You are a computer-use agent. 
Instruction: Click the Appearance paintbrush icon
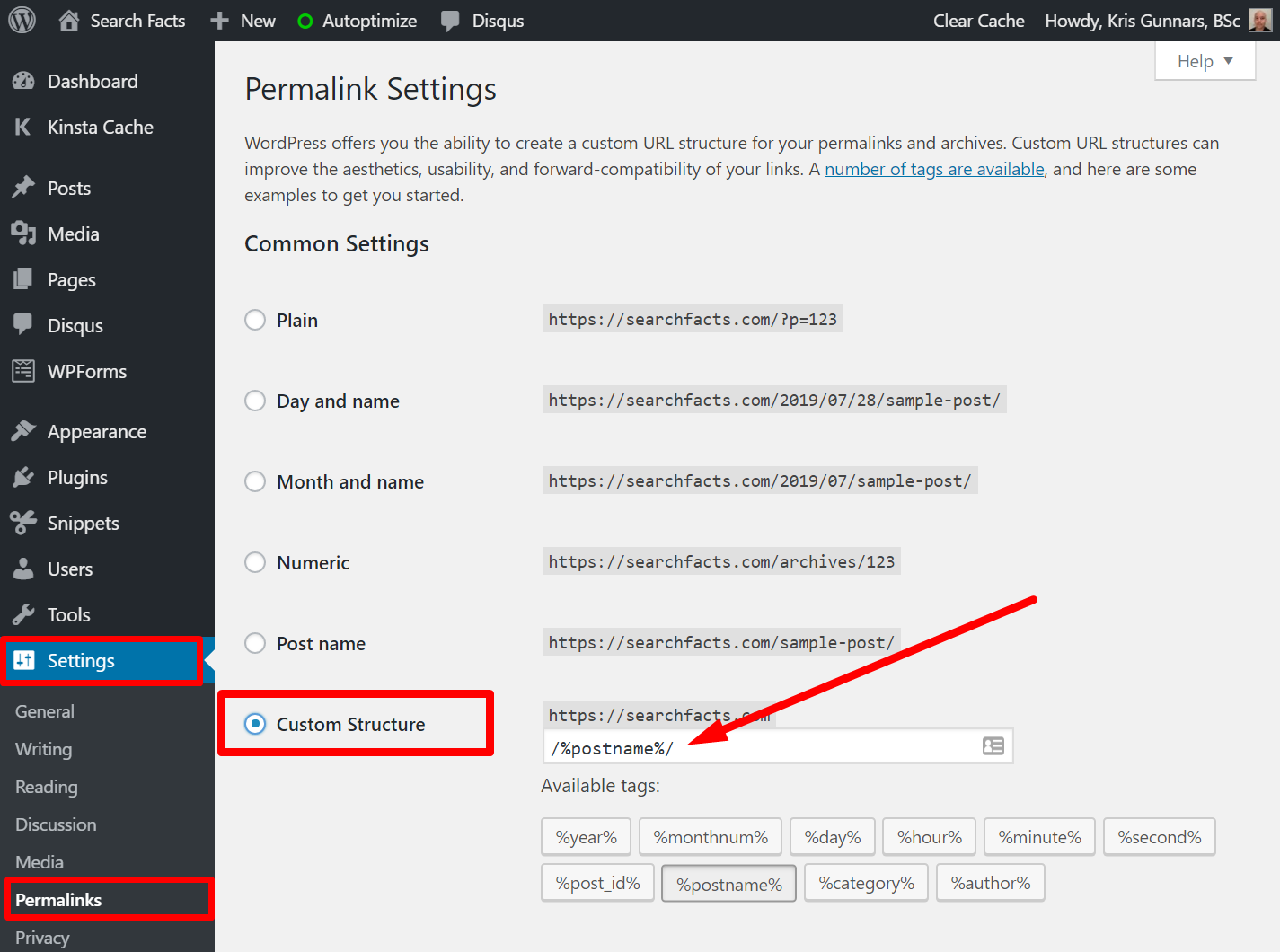click(x=24, y=431)
